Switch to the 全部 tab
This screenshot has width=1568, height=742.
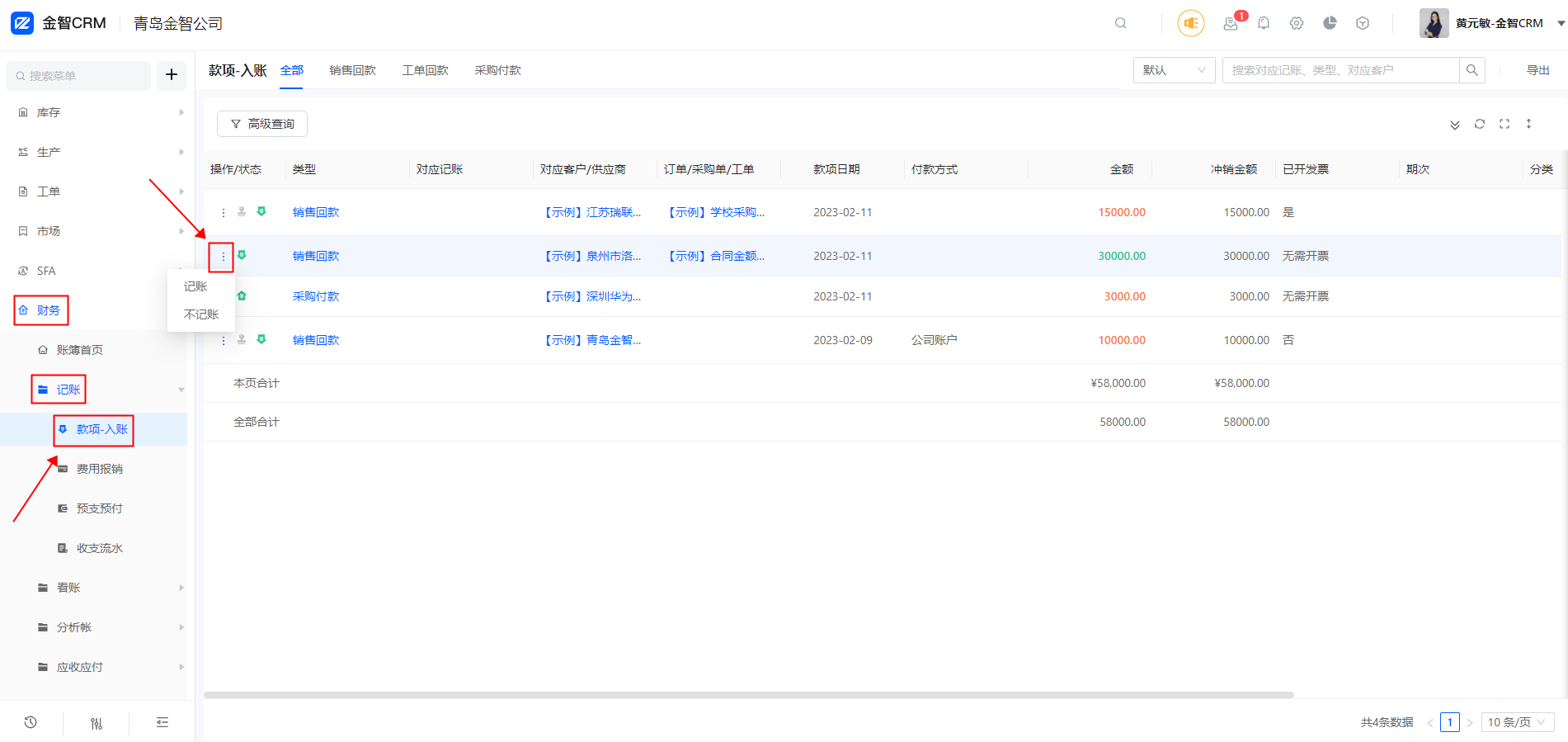point(292,70)
